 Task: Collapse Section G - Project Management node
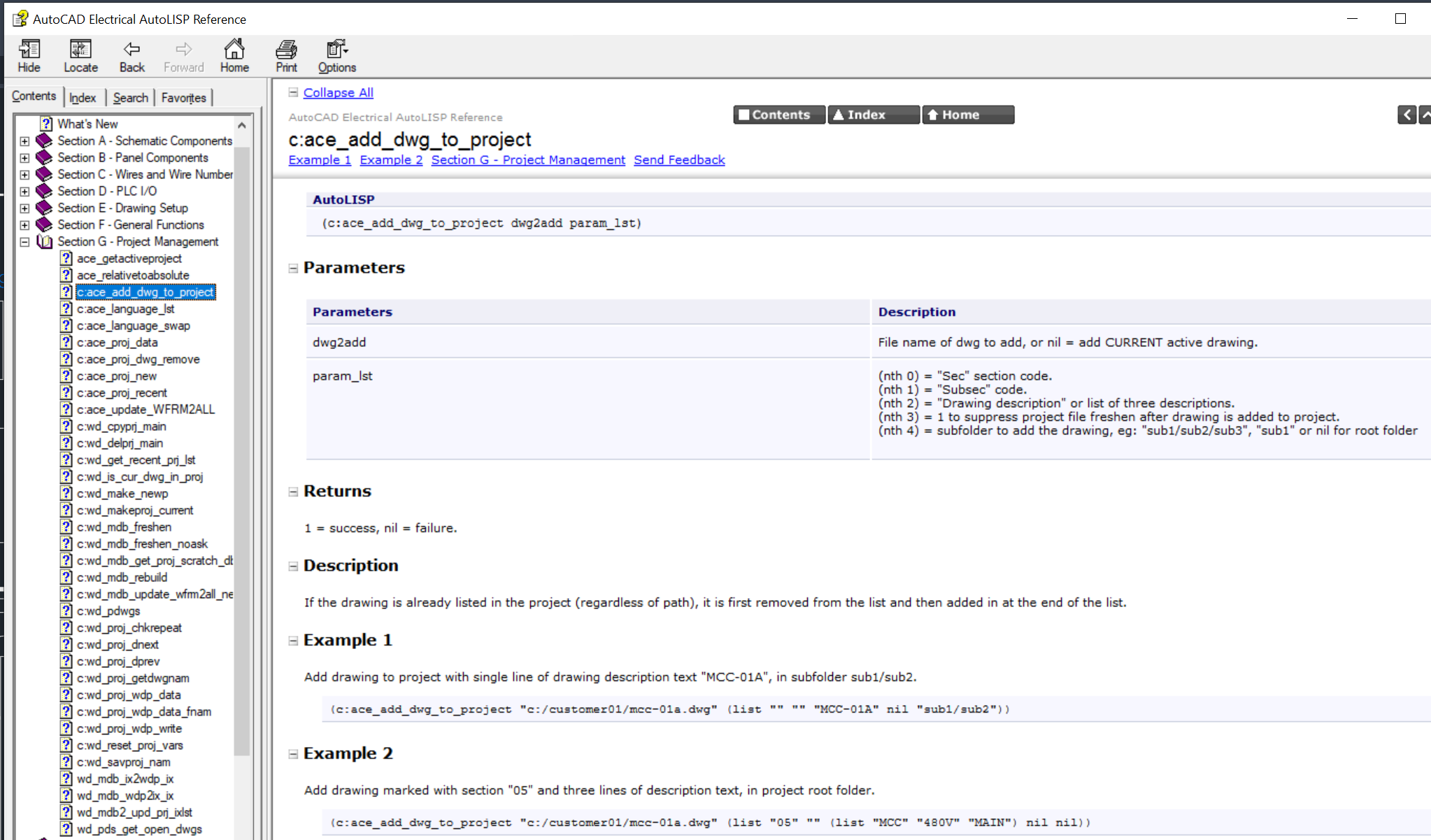coord(24,241)
